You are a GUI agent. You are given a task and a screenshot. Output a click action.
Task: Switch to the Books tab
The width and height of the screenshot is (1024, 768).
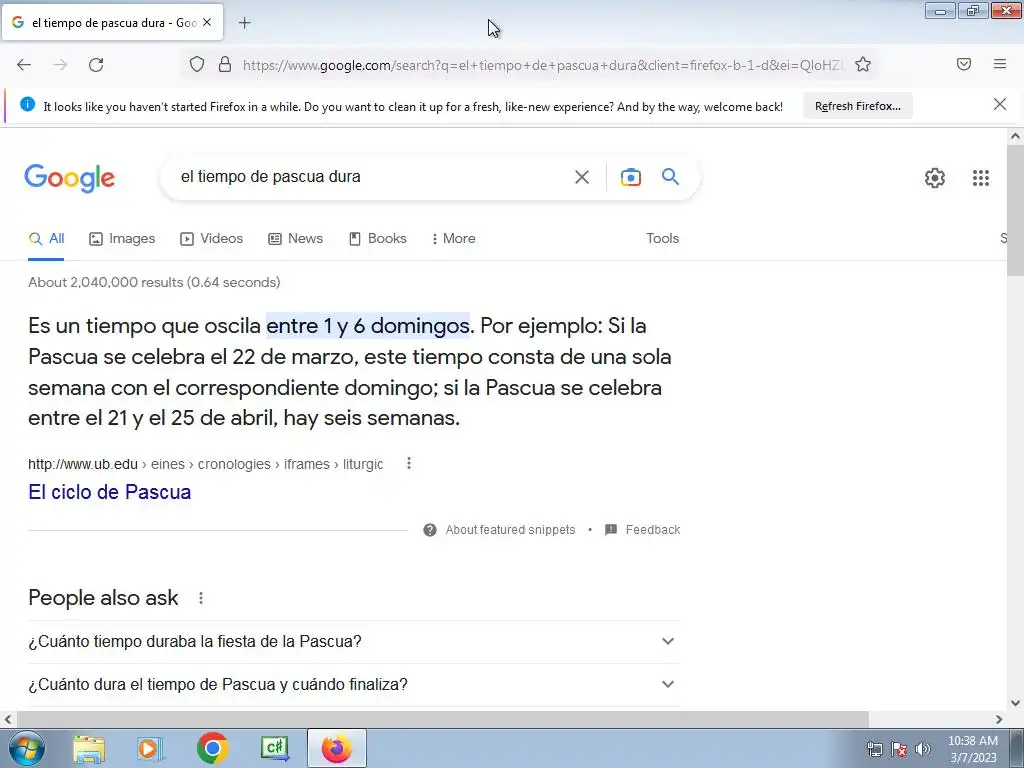(377, 239)
